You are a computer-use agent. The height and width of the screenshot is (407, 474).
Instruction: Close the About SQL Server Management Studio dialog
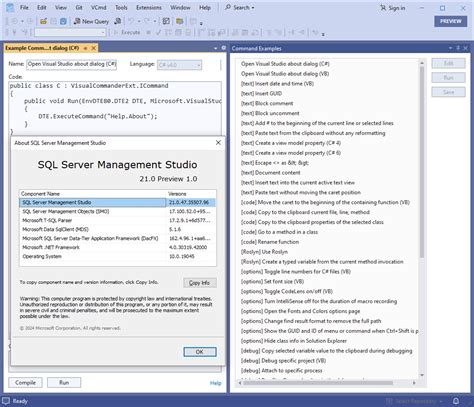218,143
